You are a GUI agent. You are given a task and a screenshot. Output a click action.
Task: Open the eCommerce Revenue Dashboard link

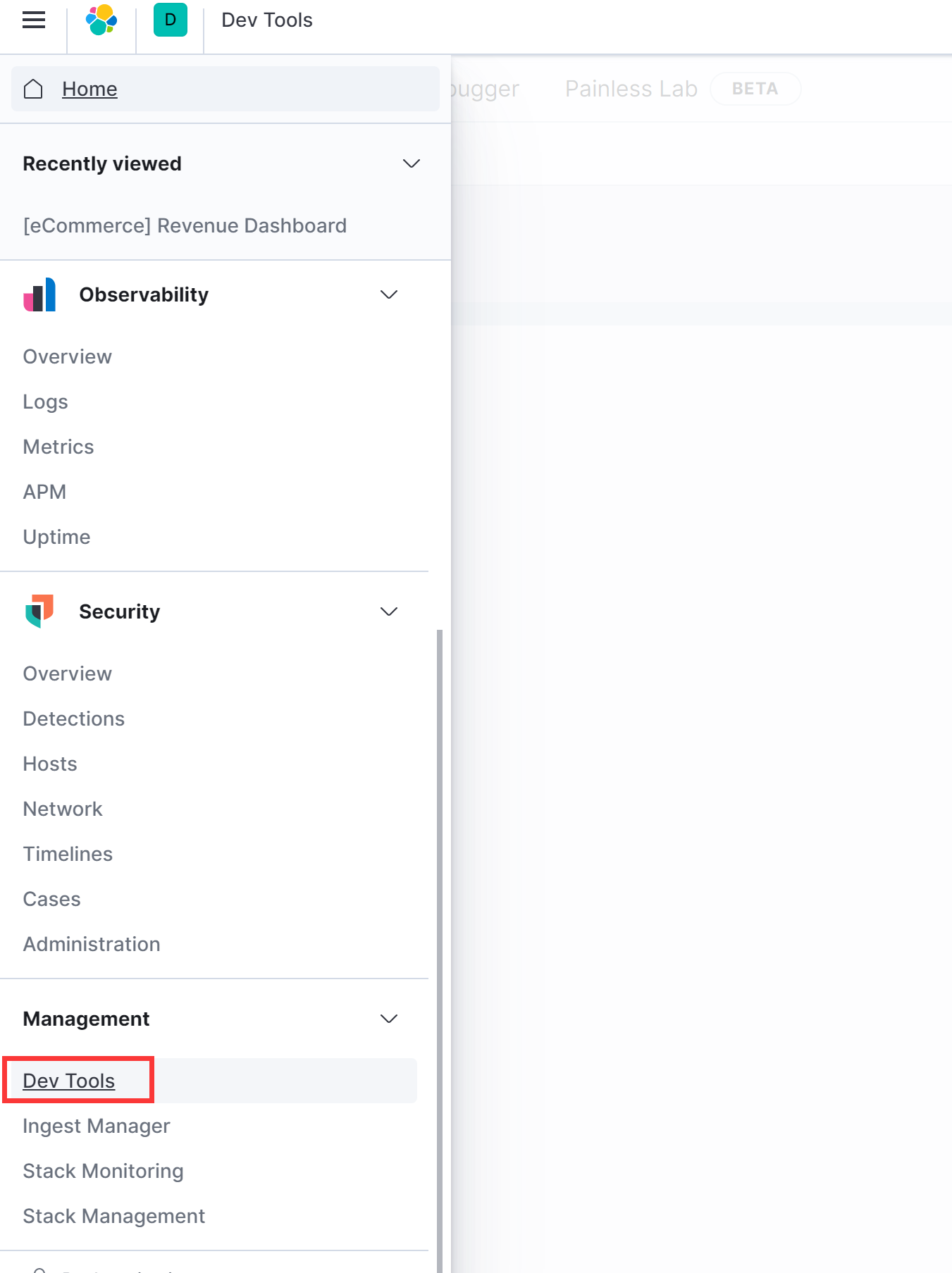click(185, 225)
